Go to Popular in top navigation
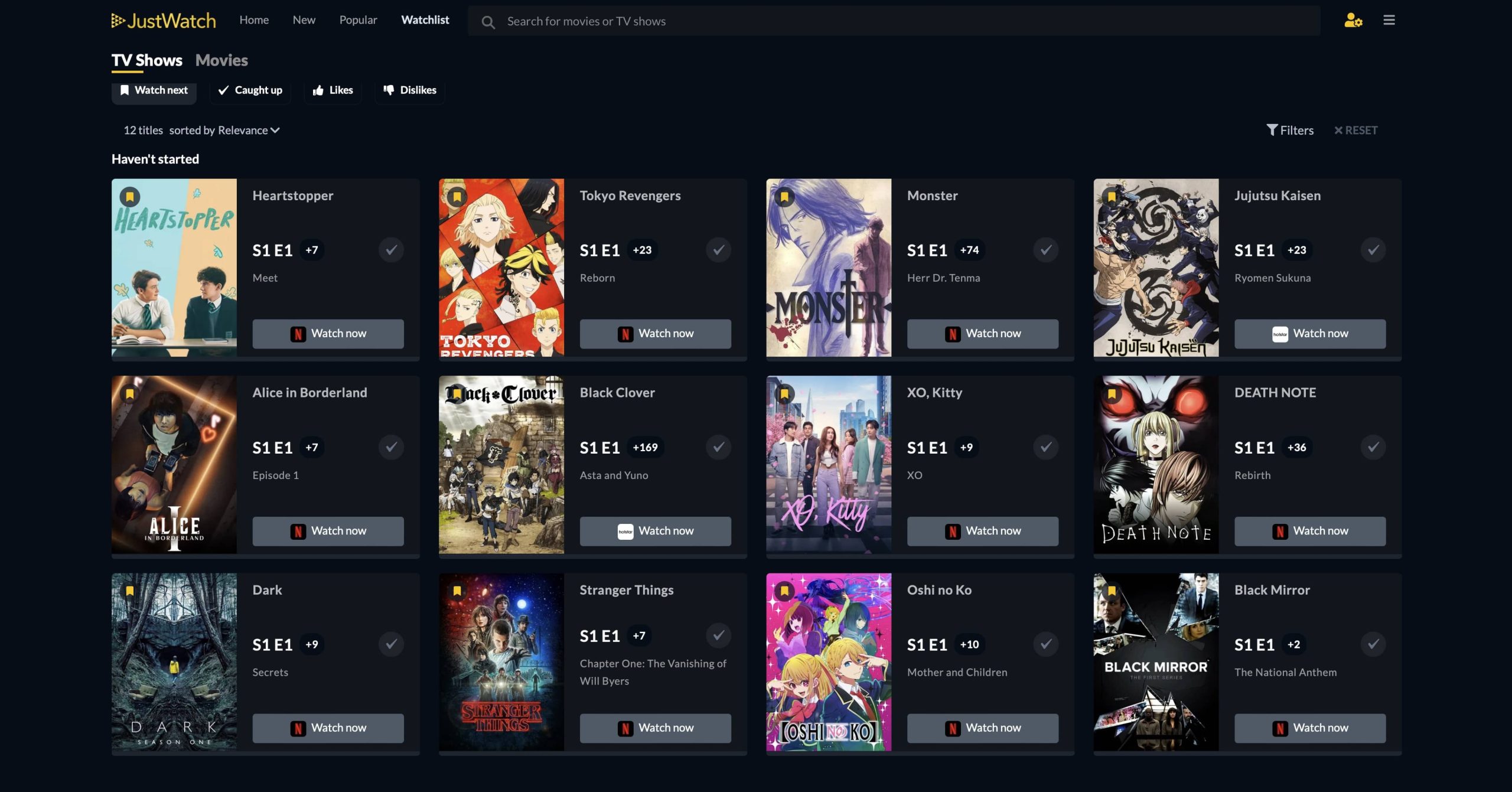Screen dimensions: 1512x792 tap(358, 20)
